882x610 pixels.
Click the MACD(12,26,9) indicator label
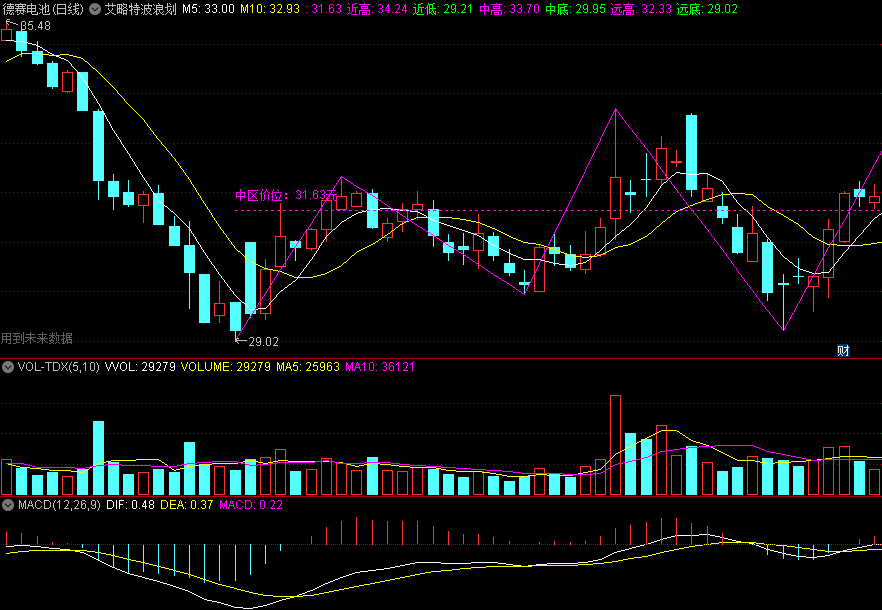59,505
